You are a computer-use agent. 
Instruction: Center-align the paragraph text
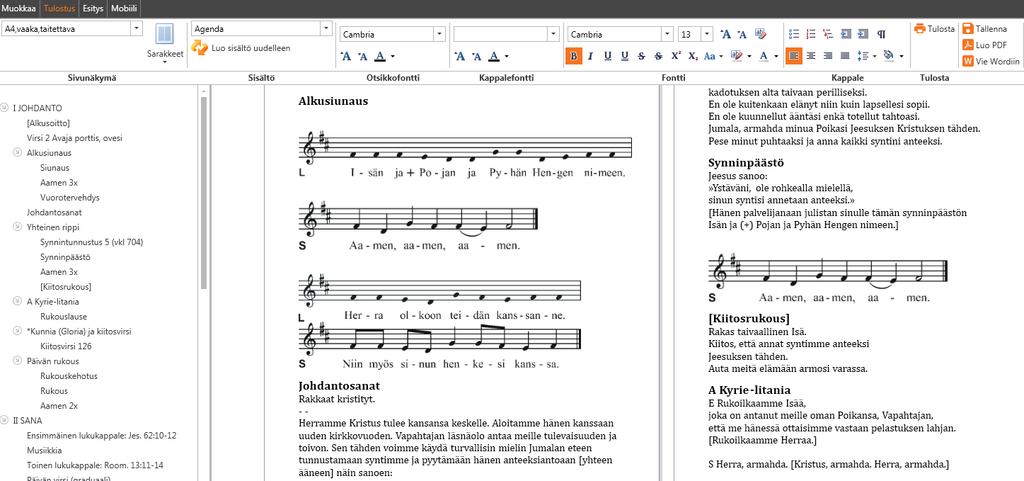coord(811,56)
